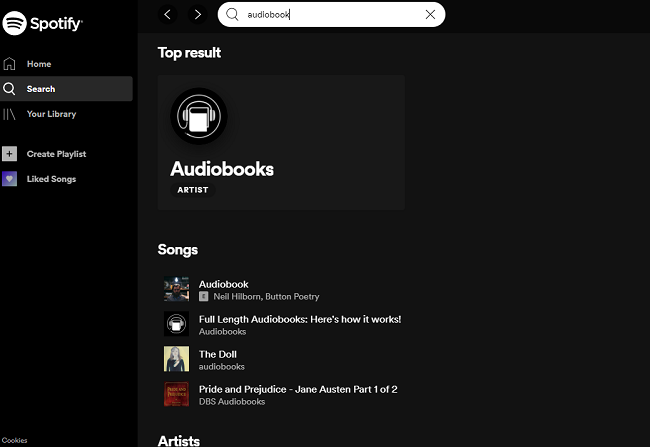650x447 pixels.
Task: Click the Create Playlist plus icon
Action: click(10, 154)
